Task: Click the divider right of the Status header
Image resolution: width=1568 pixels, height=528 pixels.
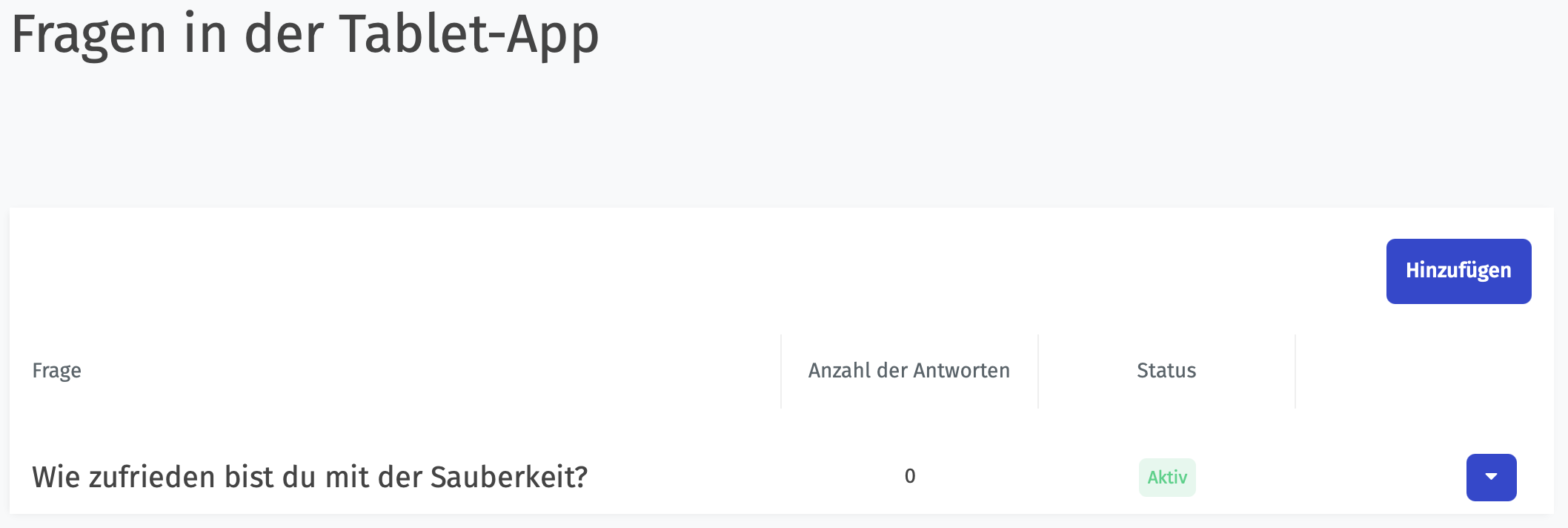Action: pos(1295,371)
